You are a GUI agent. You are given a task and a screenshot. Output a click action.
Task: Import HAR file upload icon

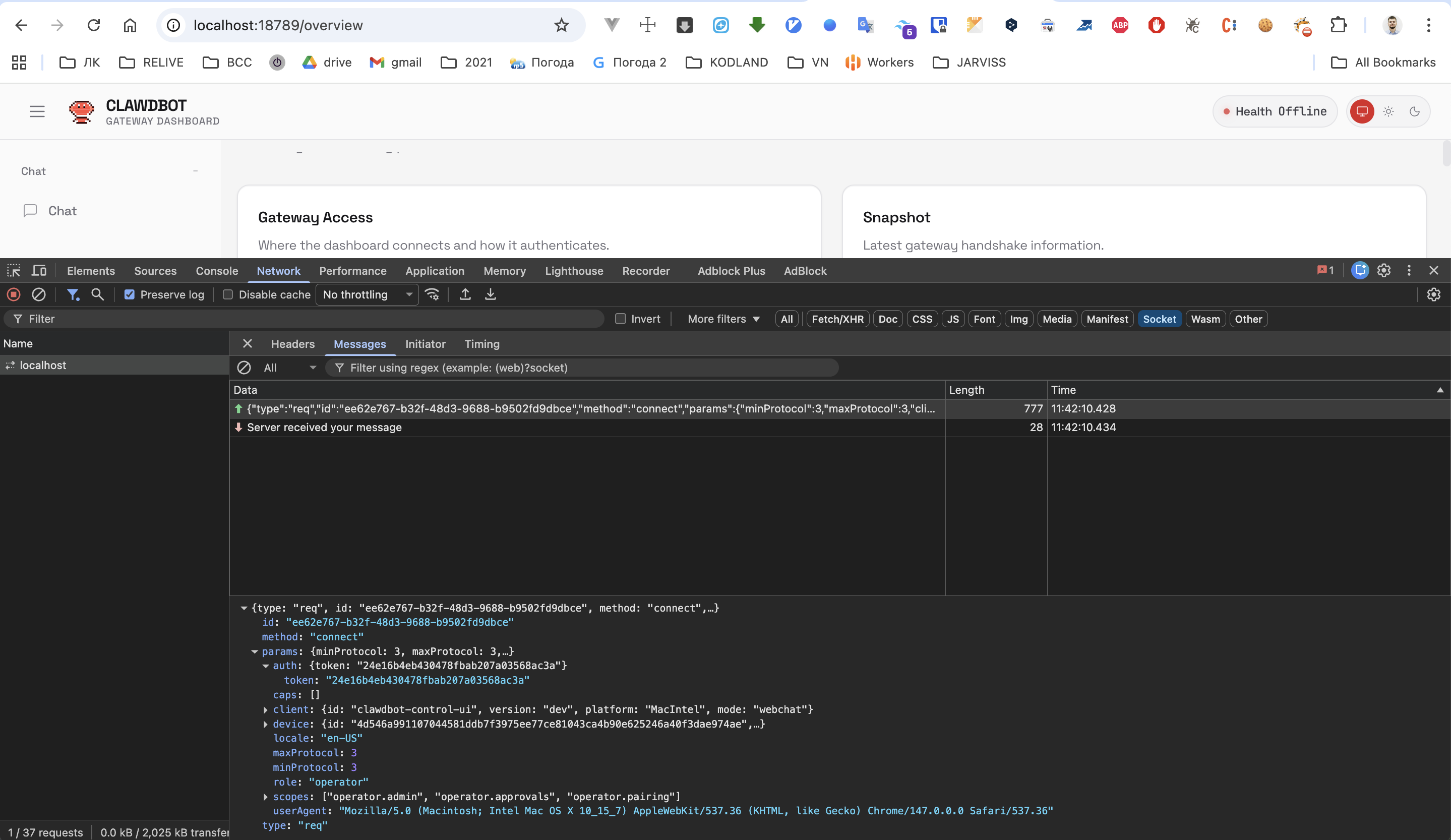click(x=465, y=295)
